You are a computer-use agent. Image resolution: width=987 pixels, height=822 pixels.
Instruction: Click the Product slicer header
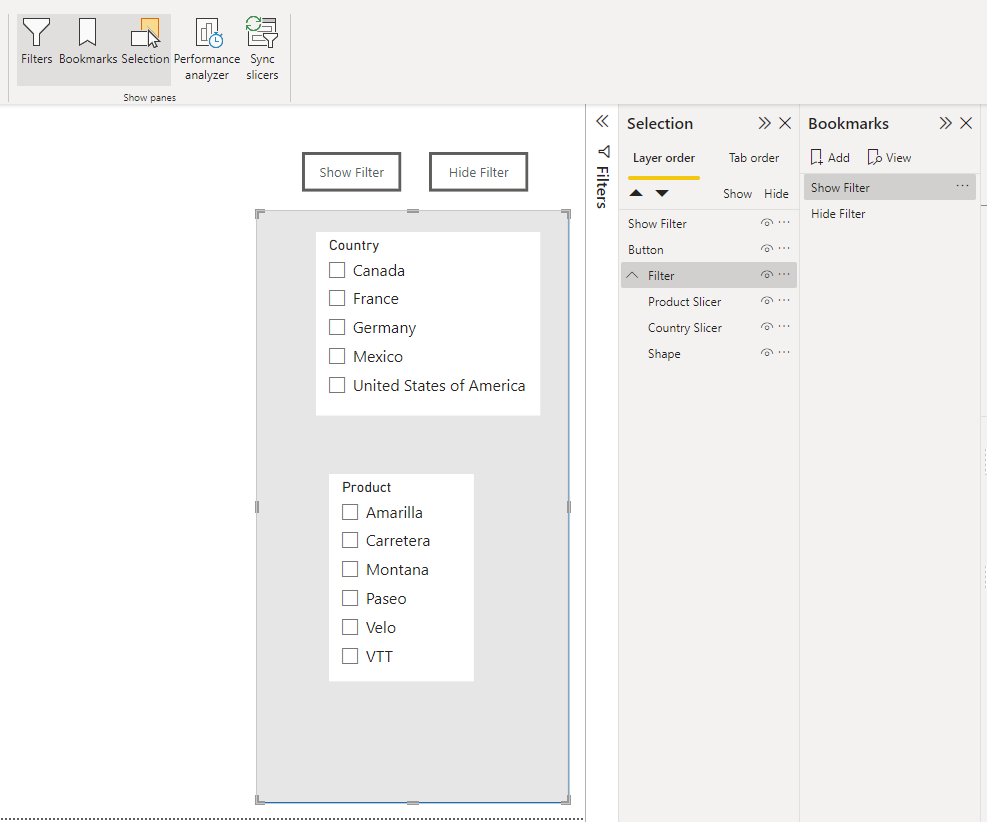pos(366,487)
